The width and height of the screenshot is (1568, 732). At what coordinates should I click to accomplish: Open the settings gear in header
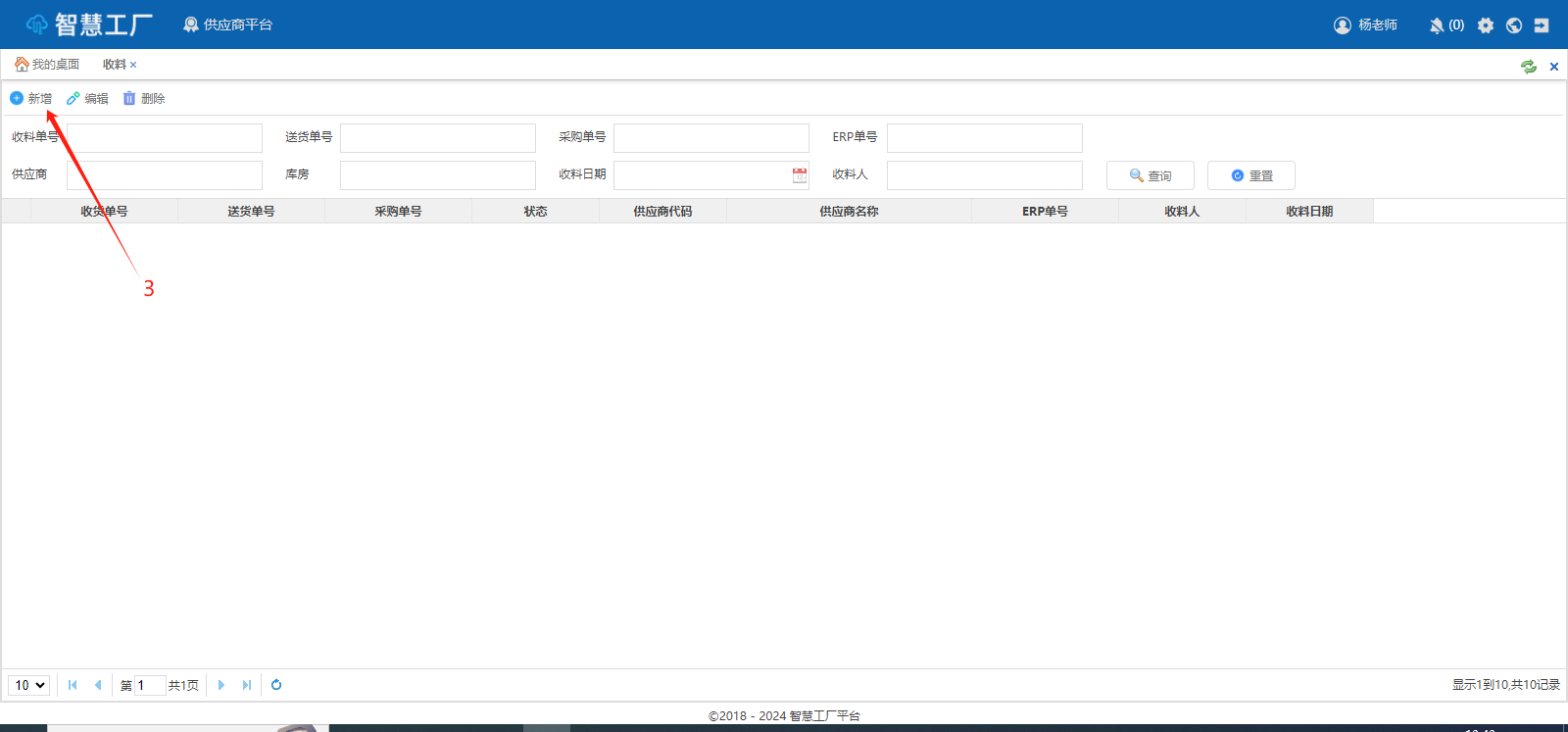(x=1486, y=25)
